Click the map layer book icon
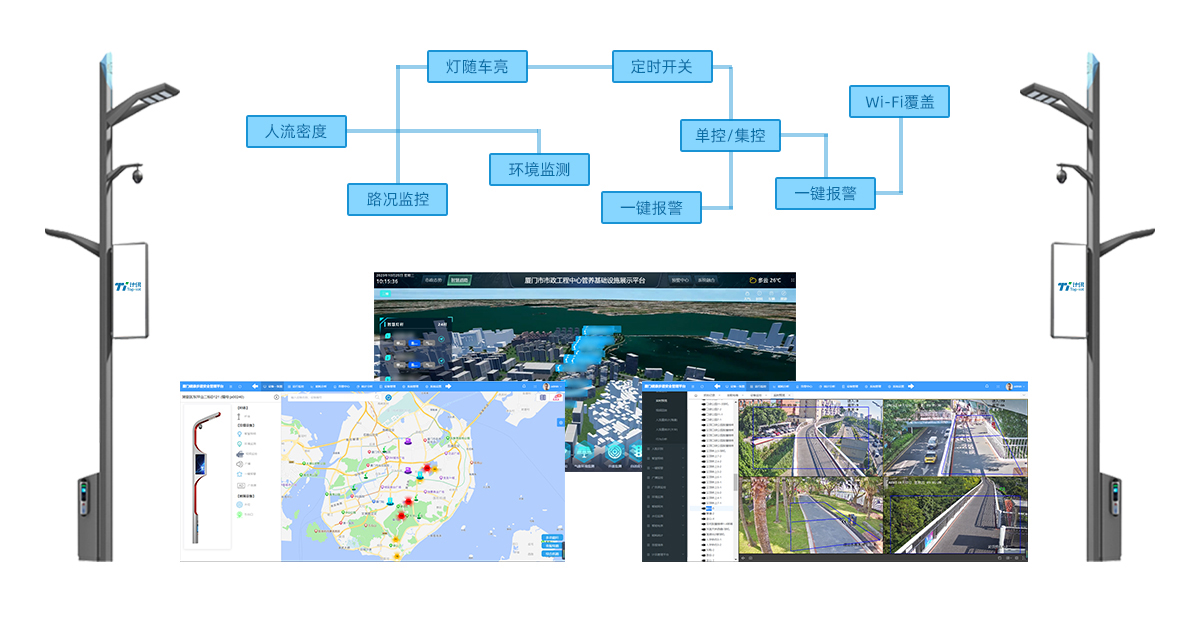This screenshot has height=620, width=1200. [x=544, y=398]
